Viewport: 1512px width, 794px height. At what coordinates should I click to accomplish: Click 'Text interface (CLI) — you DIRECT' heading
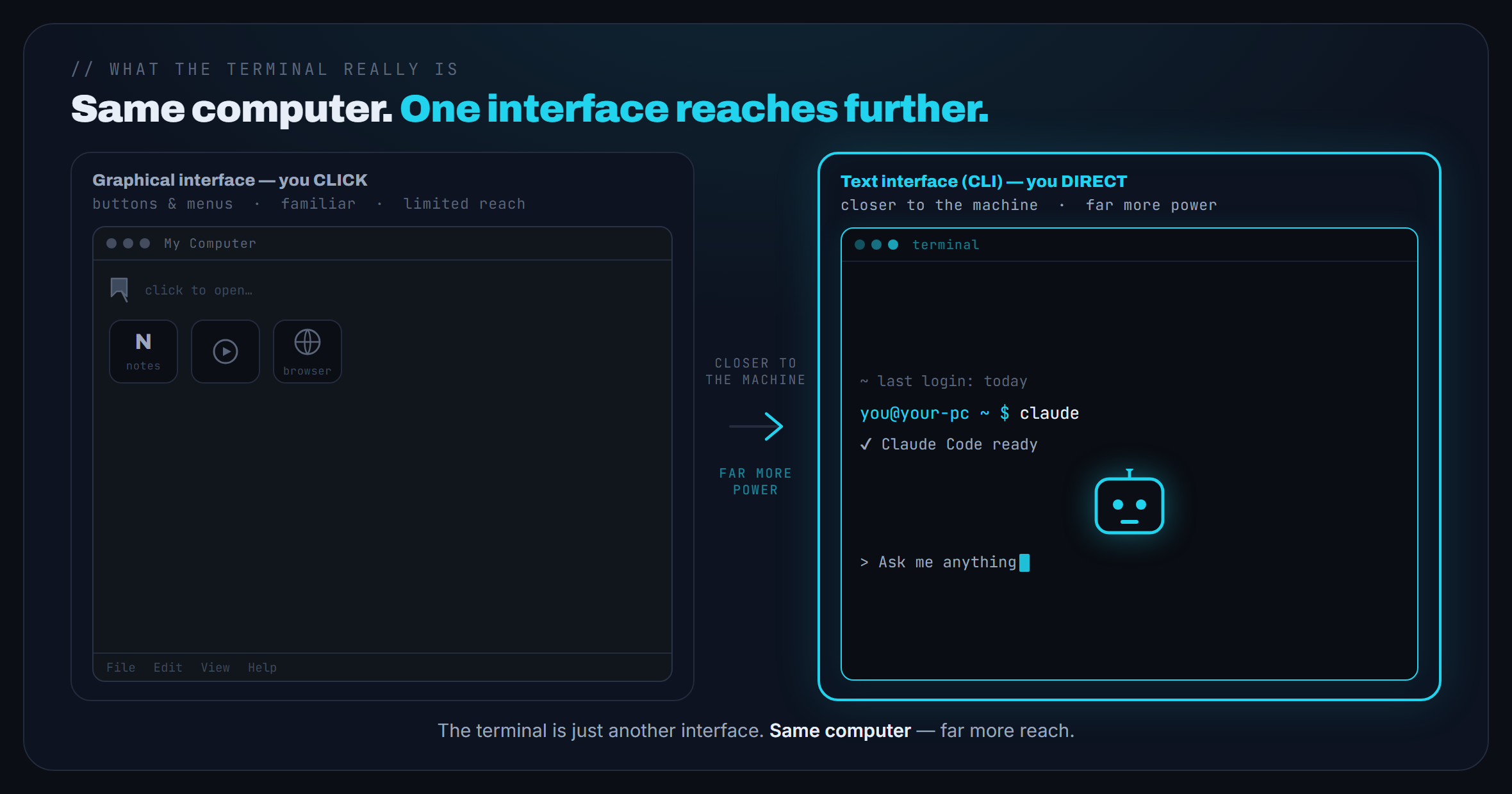[x=983, y=181]
